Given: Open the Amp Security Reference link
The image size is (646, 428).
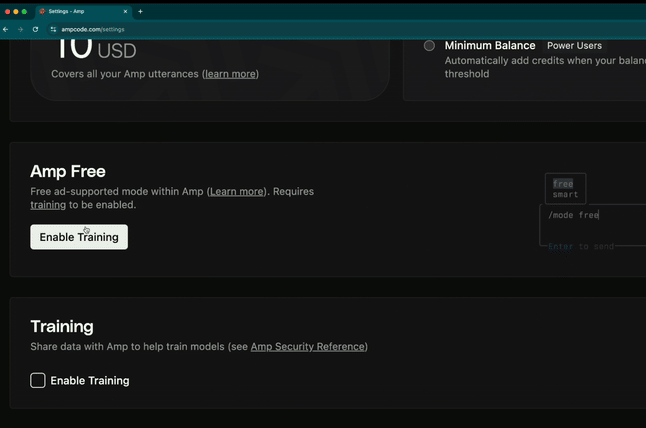Looking at the screenshot, I should [x=308, y=346].
